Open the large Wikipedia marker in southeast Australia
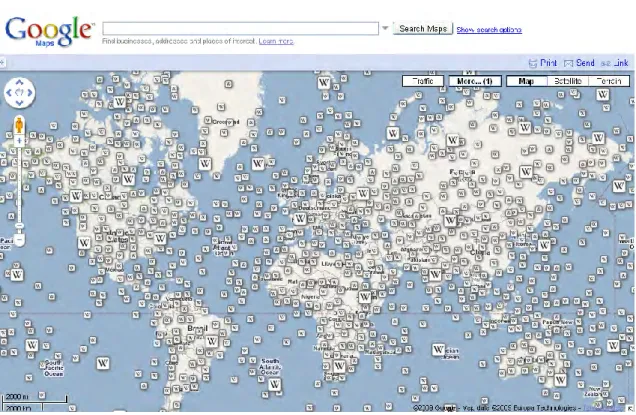This screenshot has width=636, height=415. (560, 380)
